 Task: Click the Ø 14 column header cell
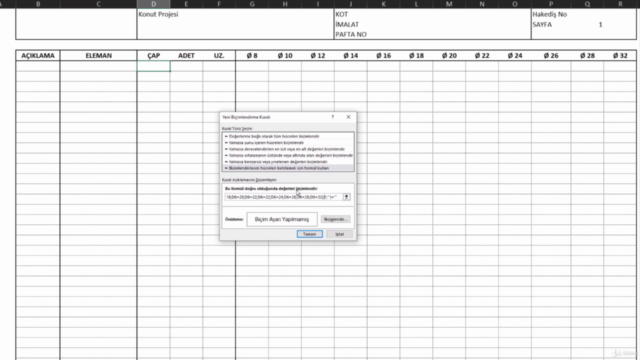(x=351, y=56)
